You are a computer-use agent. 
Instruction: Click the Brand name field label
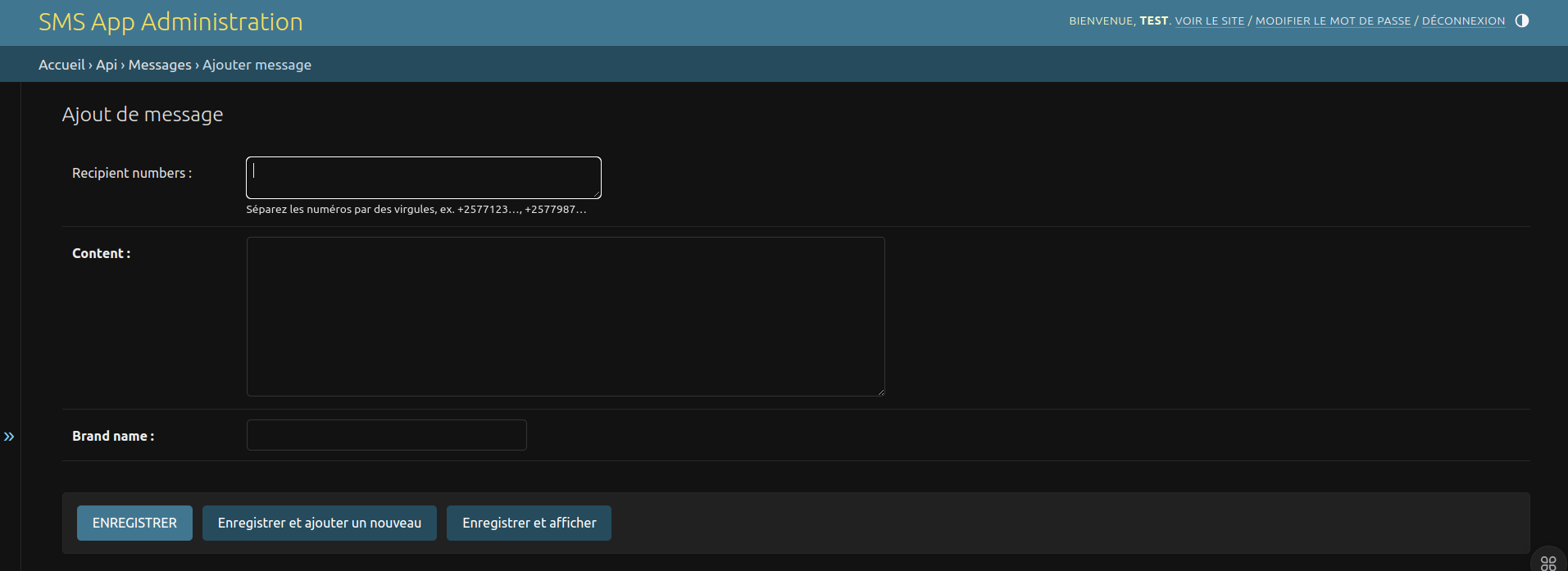(x=112, y=437)
